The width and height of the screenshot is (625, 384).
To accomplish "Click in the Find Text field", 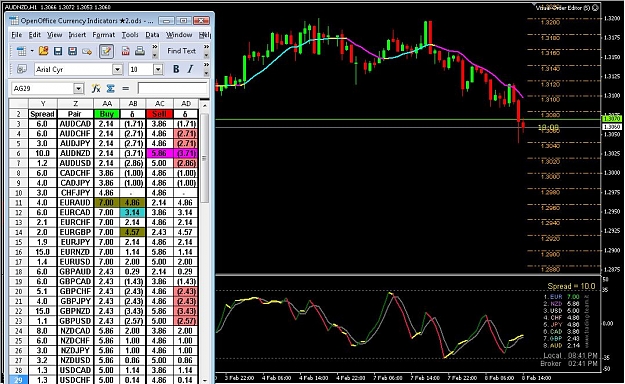I will click(181, 51).
